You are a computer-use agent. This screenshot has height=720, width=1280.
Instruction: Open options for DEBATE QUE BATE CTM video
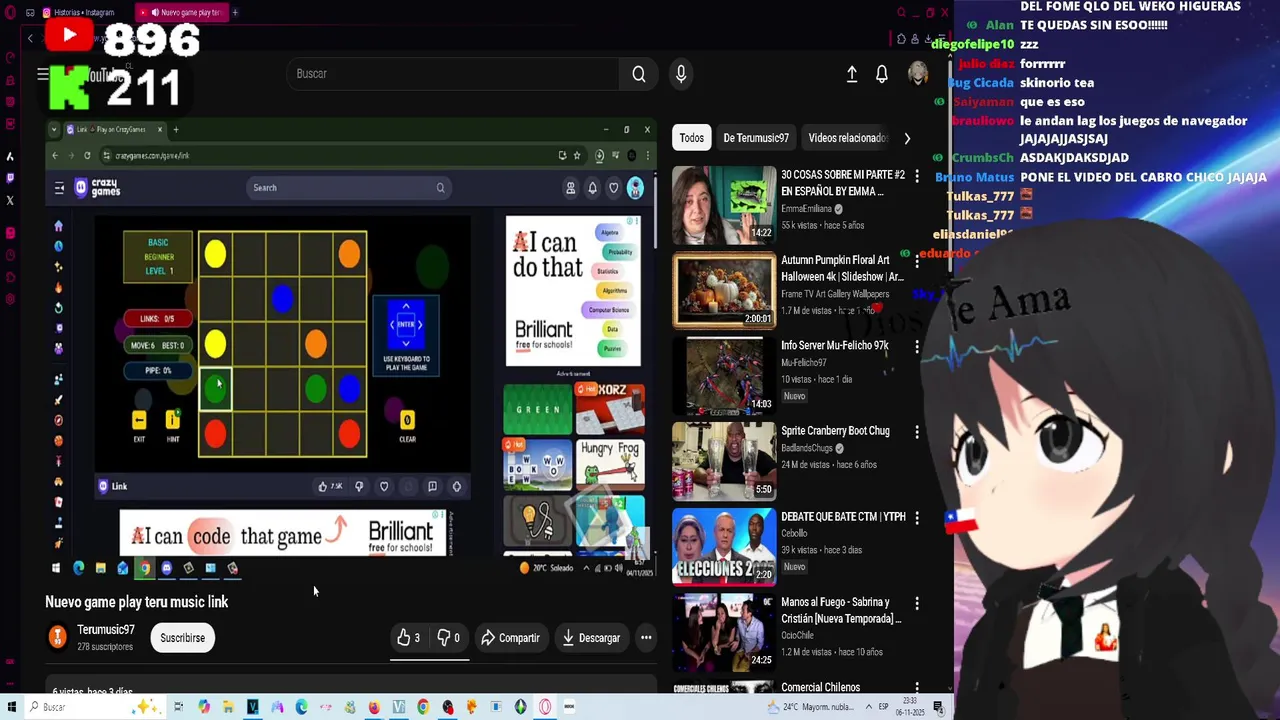(917, 518)
